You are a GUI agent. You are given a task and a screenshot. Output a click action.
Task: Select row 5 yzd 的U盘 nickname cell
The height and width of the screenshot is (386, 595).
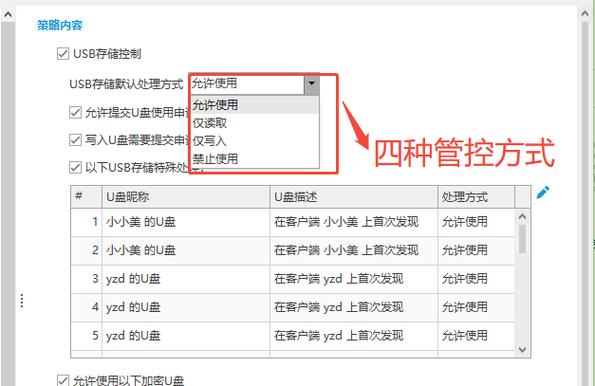[186, 336]
